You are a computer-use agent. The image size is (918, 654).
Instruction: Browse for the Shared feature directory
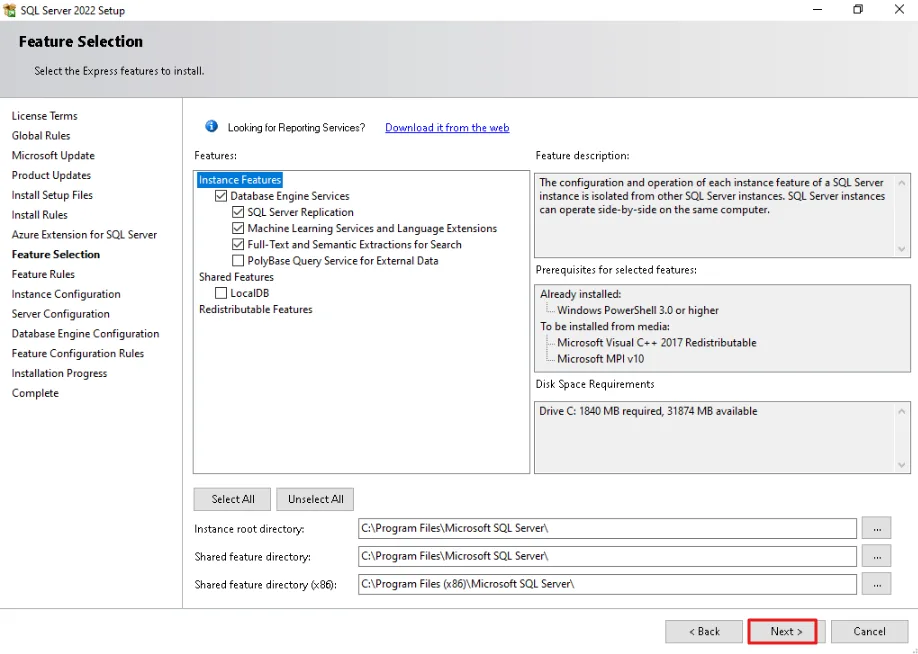click(876, 556)
